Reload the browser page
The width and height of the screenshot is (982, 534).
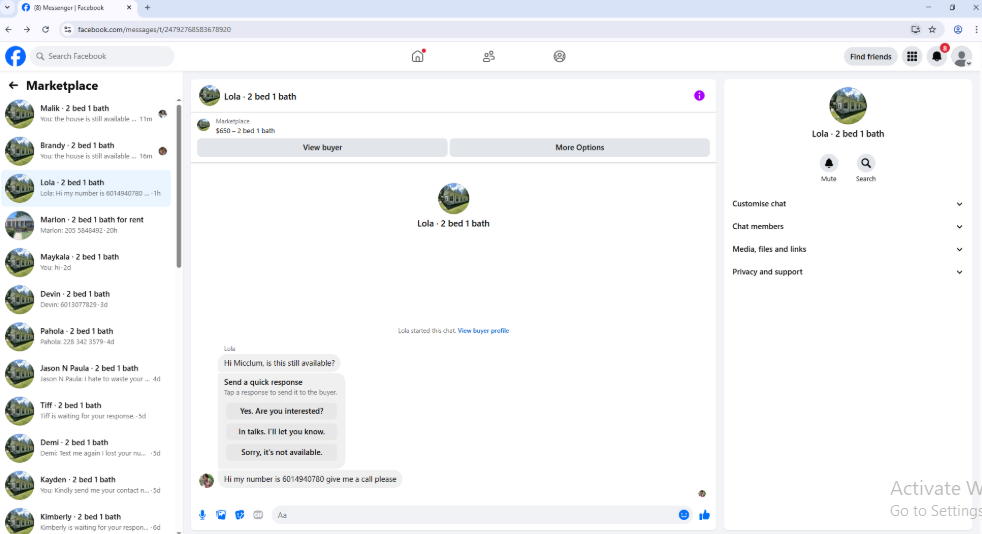click(46, 29)
